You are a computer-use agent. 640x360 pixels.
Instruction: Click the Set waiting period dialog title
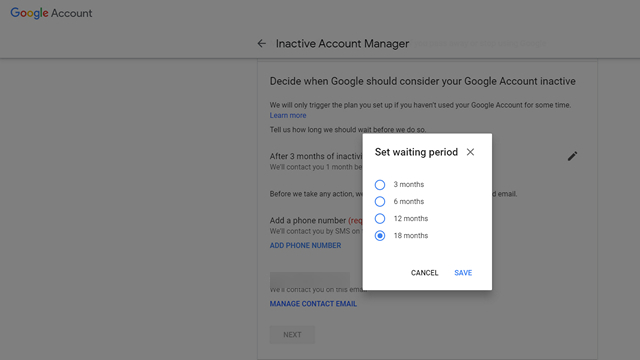pyautogui.click(x=416, y=152)
